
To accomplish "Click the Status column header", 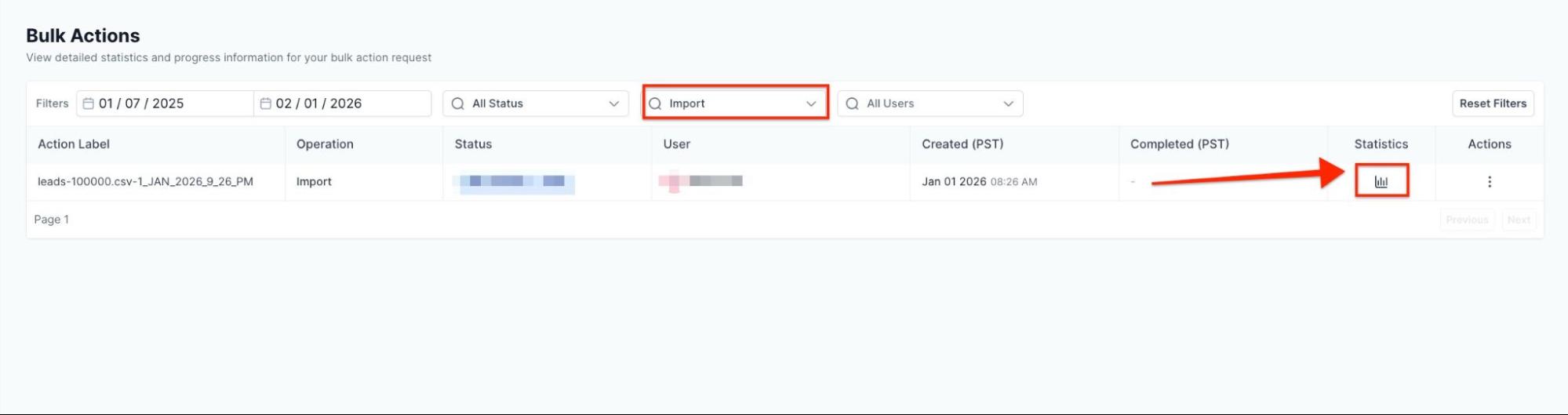I will pos(473,144).
